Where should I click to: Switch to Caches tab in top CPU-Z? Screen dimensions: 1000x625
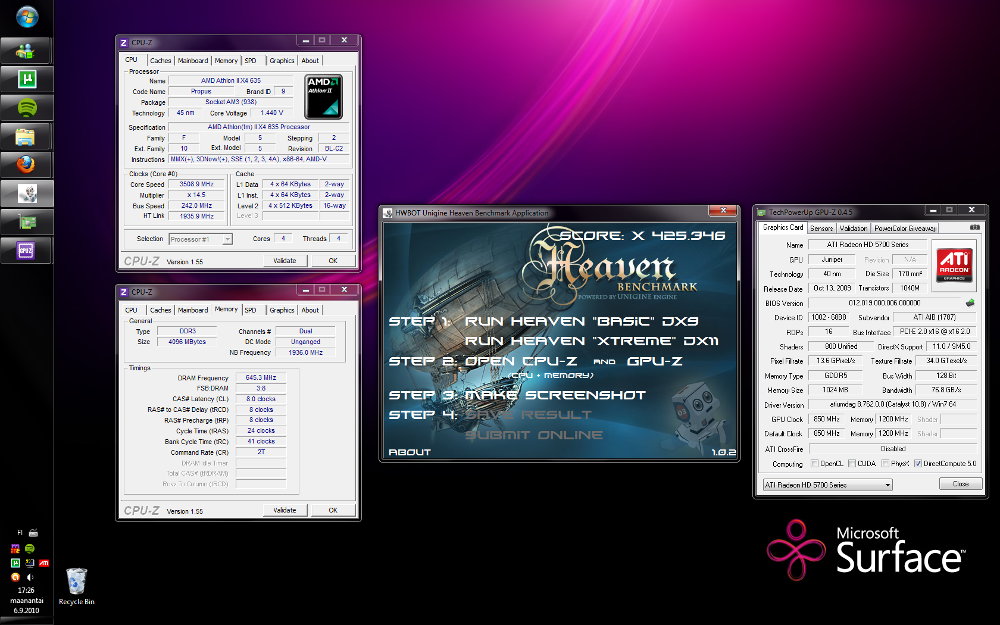pos(161,61)
